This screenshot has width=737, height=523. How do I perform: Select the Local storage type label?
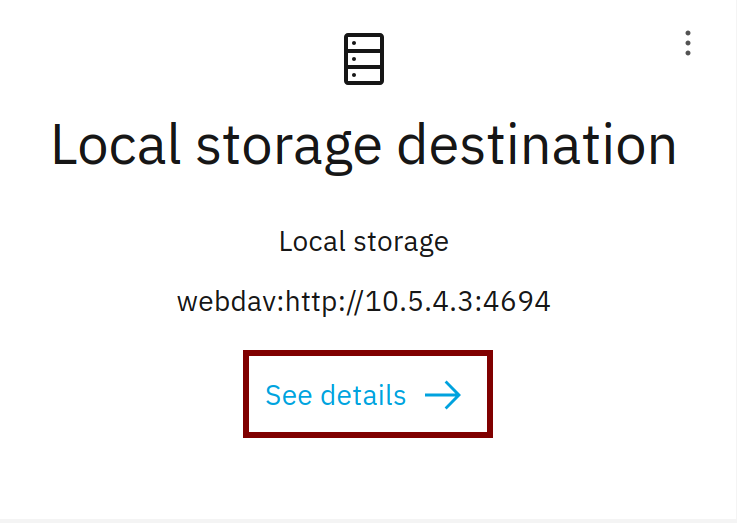364,241
